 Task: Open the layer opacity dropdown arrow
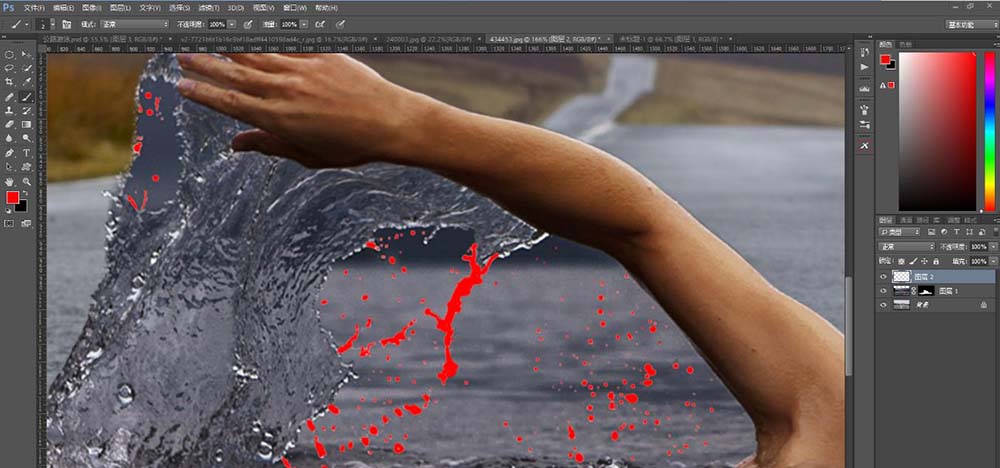[x=994, y=247]
